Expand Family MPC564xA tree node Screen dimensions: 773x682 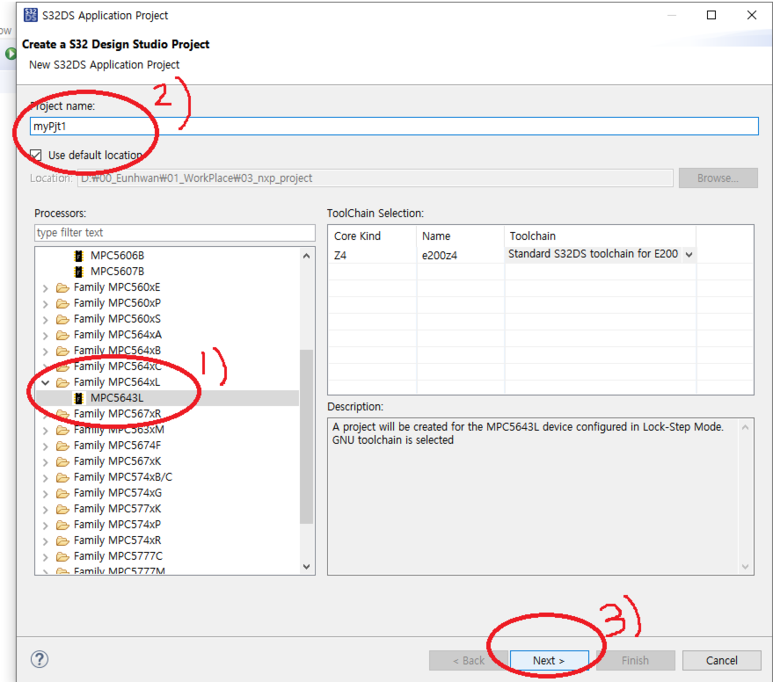(x=45, y=336)
